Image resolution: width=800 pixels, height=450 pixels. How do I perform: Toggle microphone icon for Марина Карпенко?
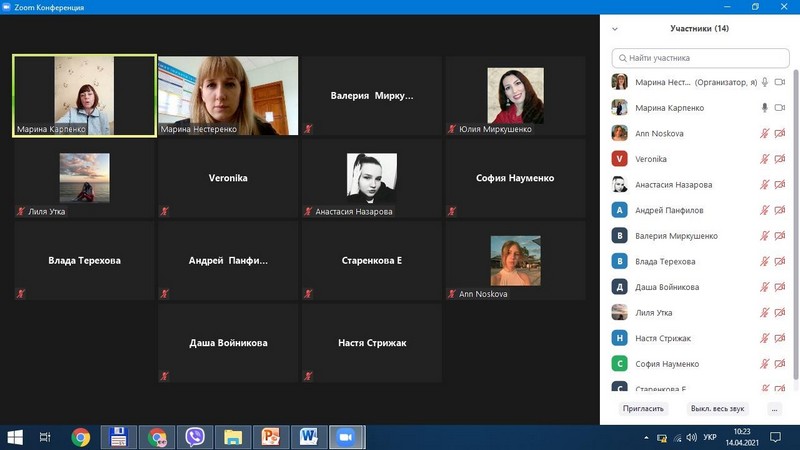click(764, 108)
